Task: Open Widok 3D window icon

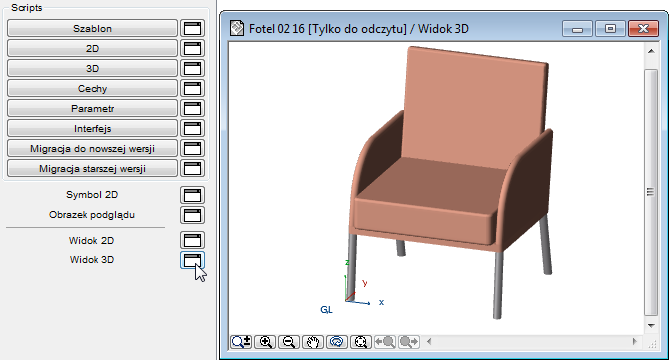Action: click(192, 260)
